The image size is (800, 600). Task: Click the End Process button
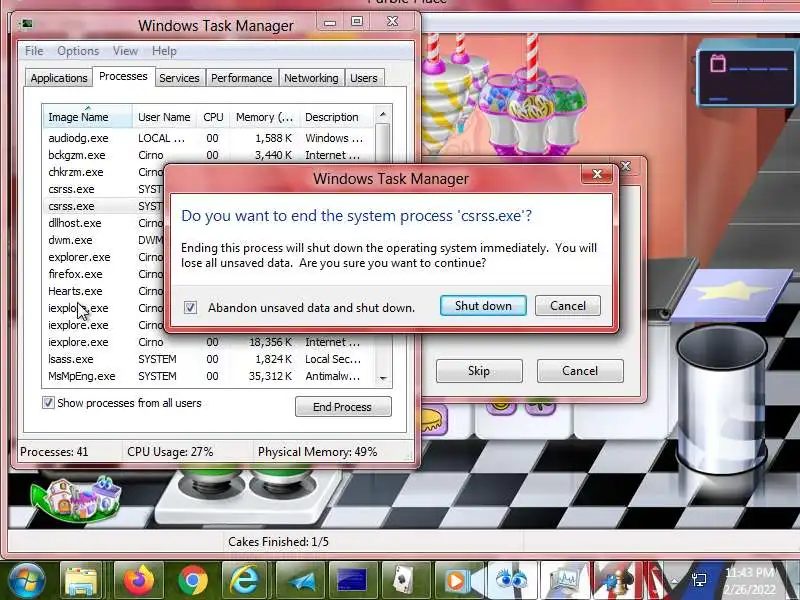343,407
